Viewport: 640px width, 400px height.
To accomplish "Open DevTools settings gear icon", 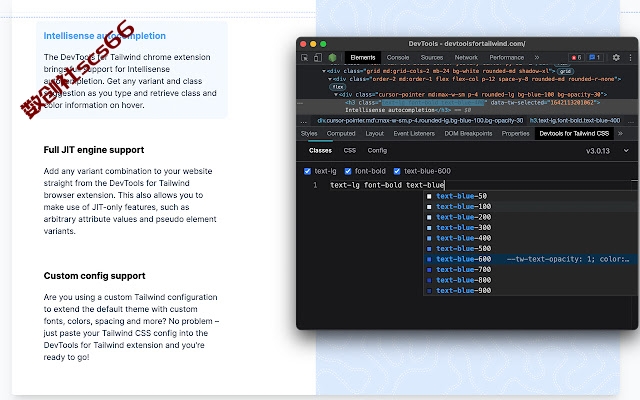I will coord(616,58).
